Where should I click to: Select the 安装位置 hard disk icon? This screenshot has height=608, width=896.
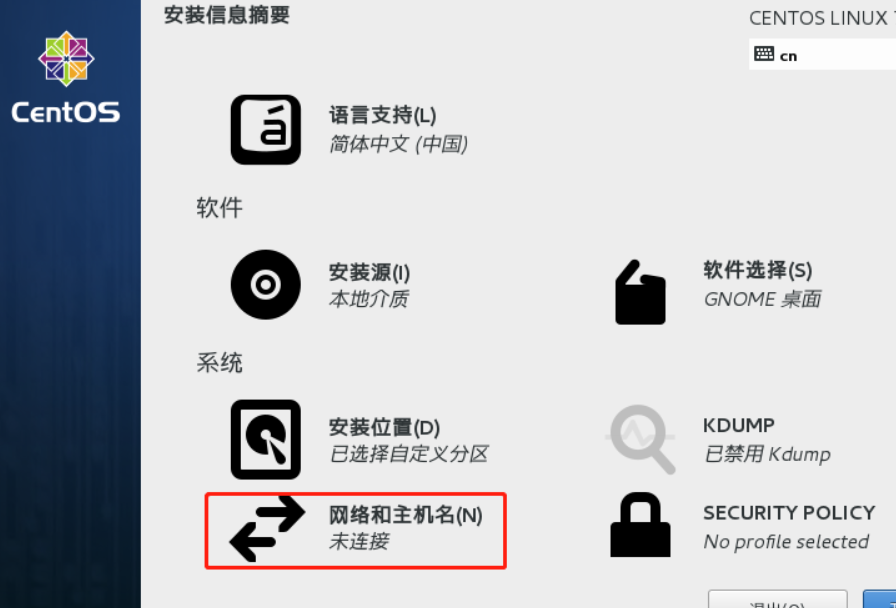pyautogui.click(x=266, y=439)
